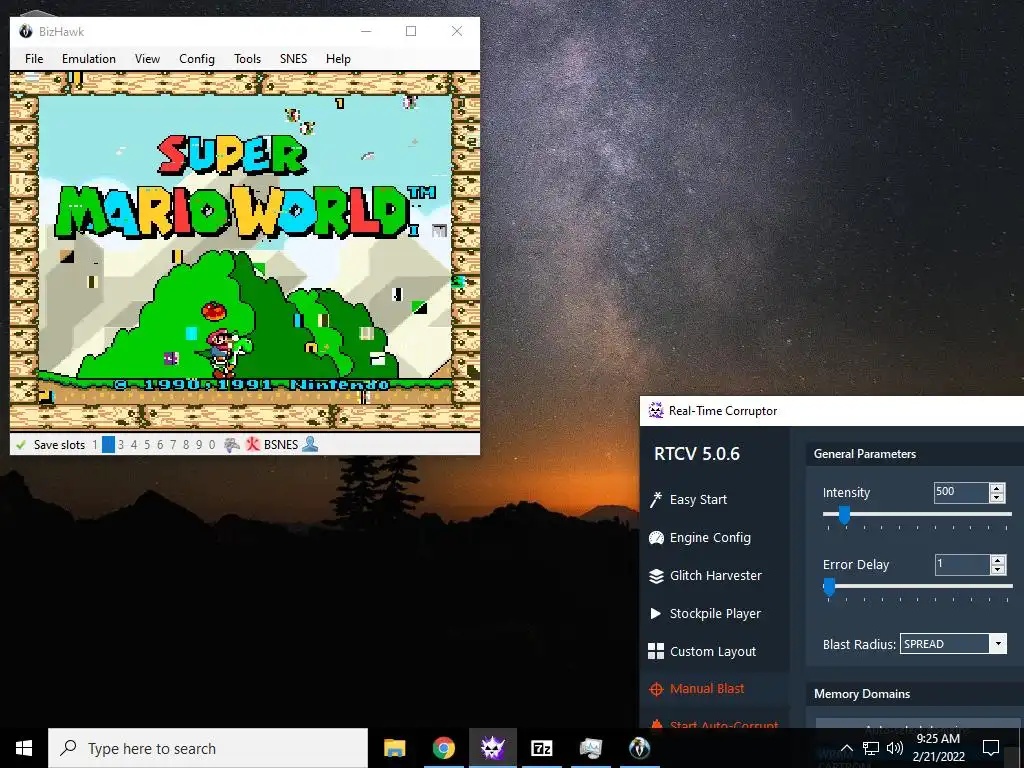Click the Glitch Harvester layers icon

(x=656, y=576)
